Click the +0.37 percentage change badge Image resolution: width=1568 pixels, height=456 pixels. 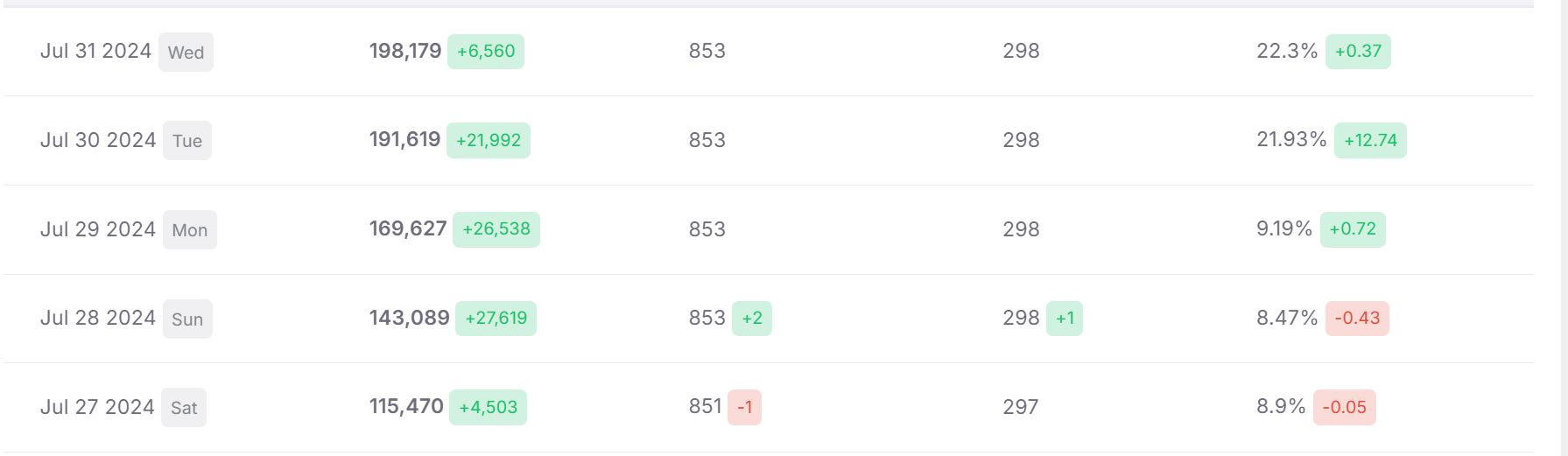1358,52
